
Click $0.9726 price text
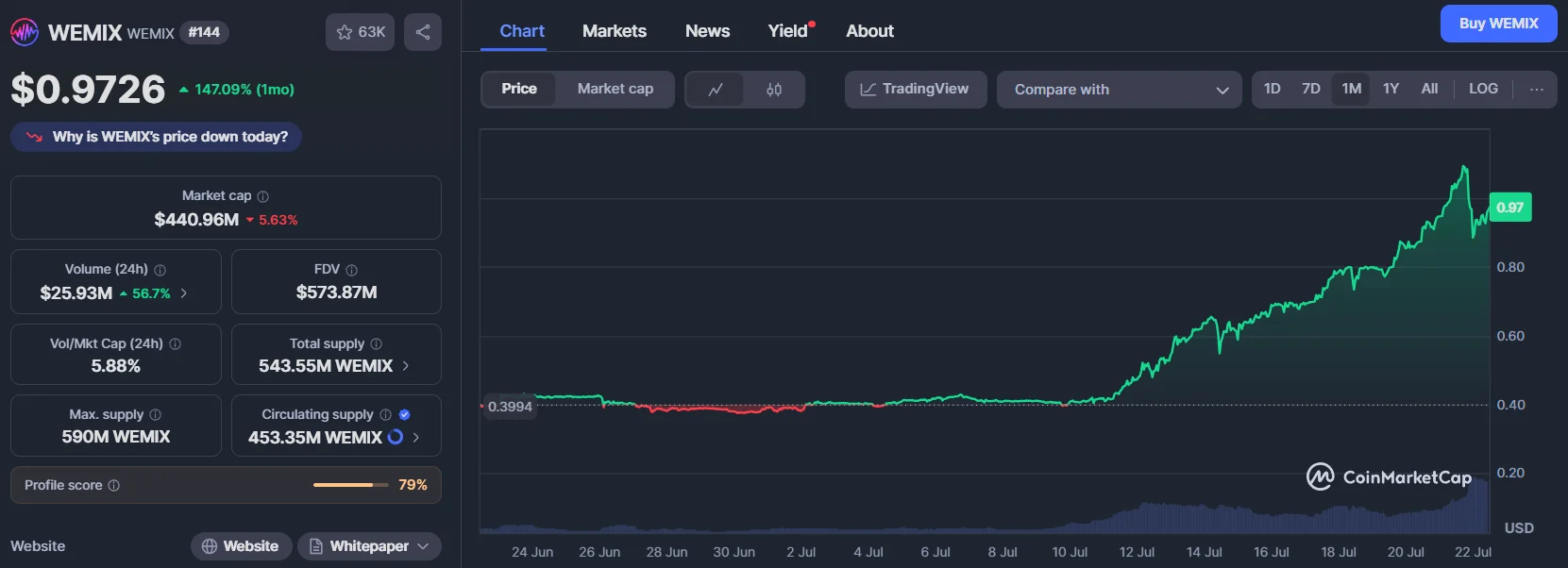click(x=88, y=90)
